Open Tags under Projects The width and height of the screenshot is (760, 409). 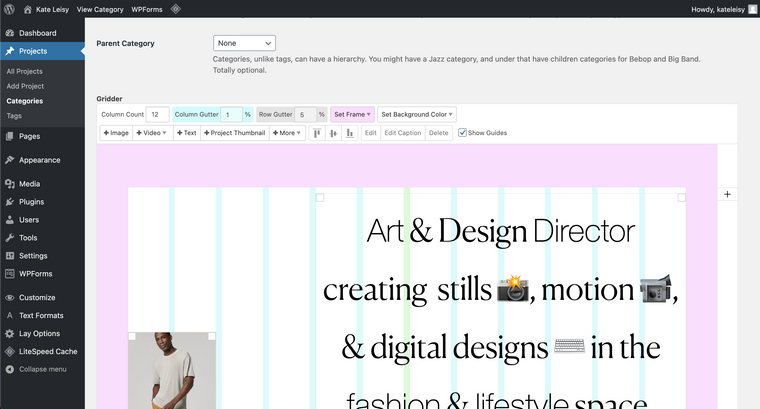click(14, 116)
